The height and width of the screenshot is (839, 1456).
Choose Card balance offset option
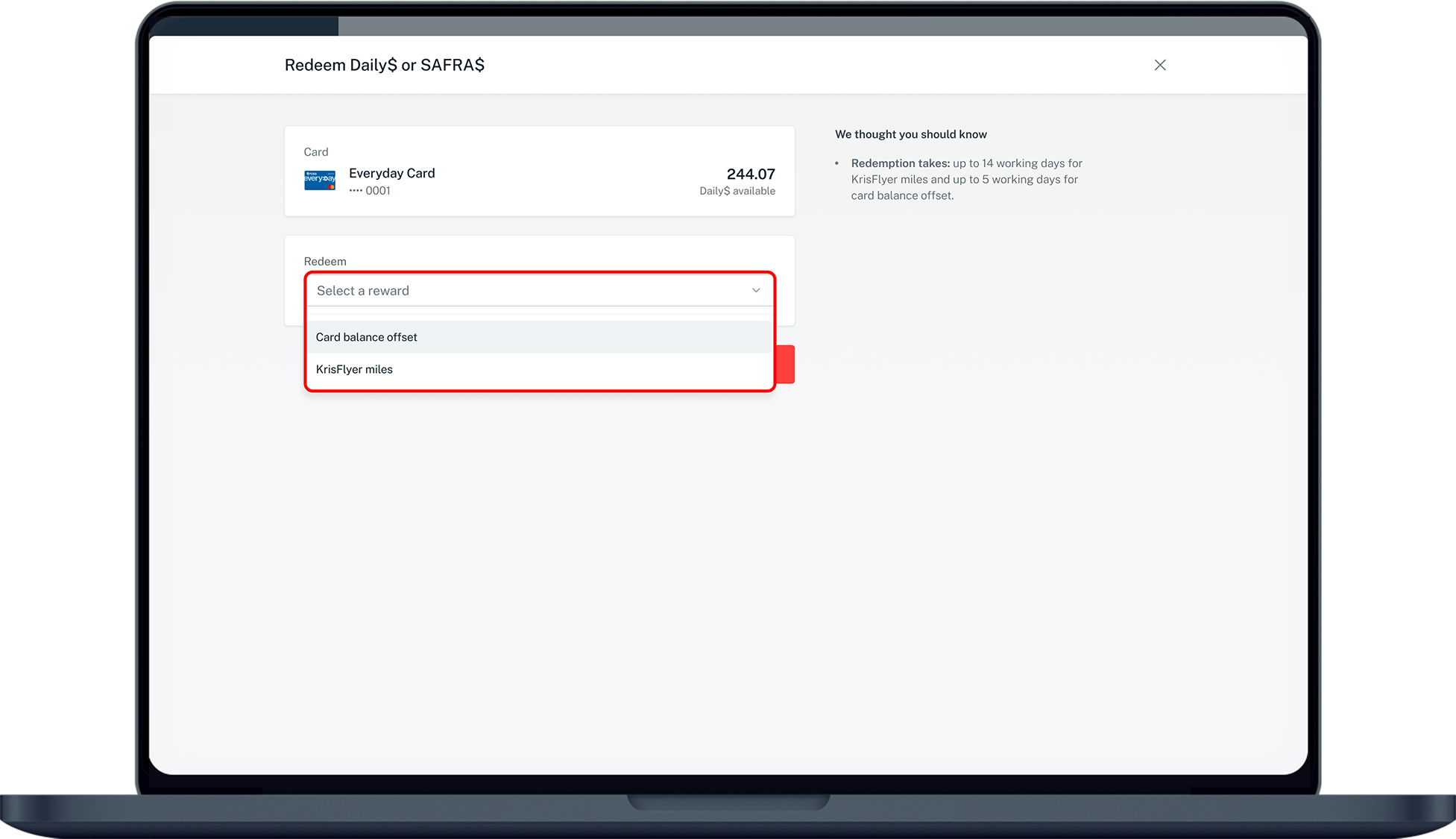pyautogui.click(x=366, y=337)
